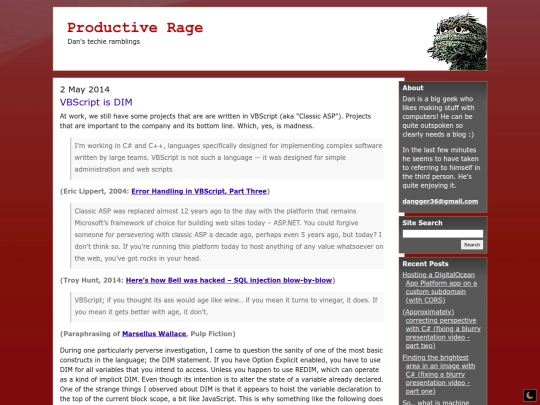
Task: Click the Troy Hunt, 2014 attribution text
Action: (92, 280)
